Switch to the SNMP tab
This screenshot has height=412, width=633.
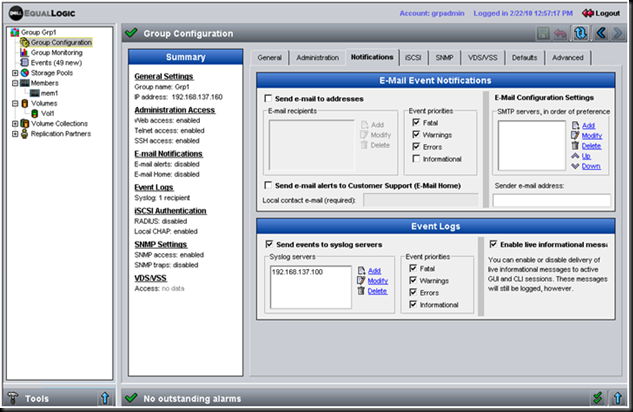[444, 58]
